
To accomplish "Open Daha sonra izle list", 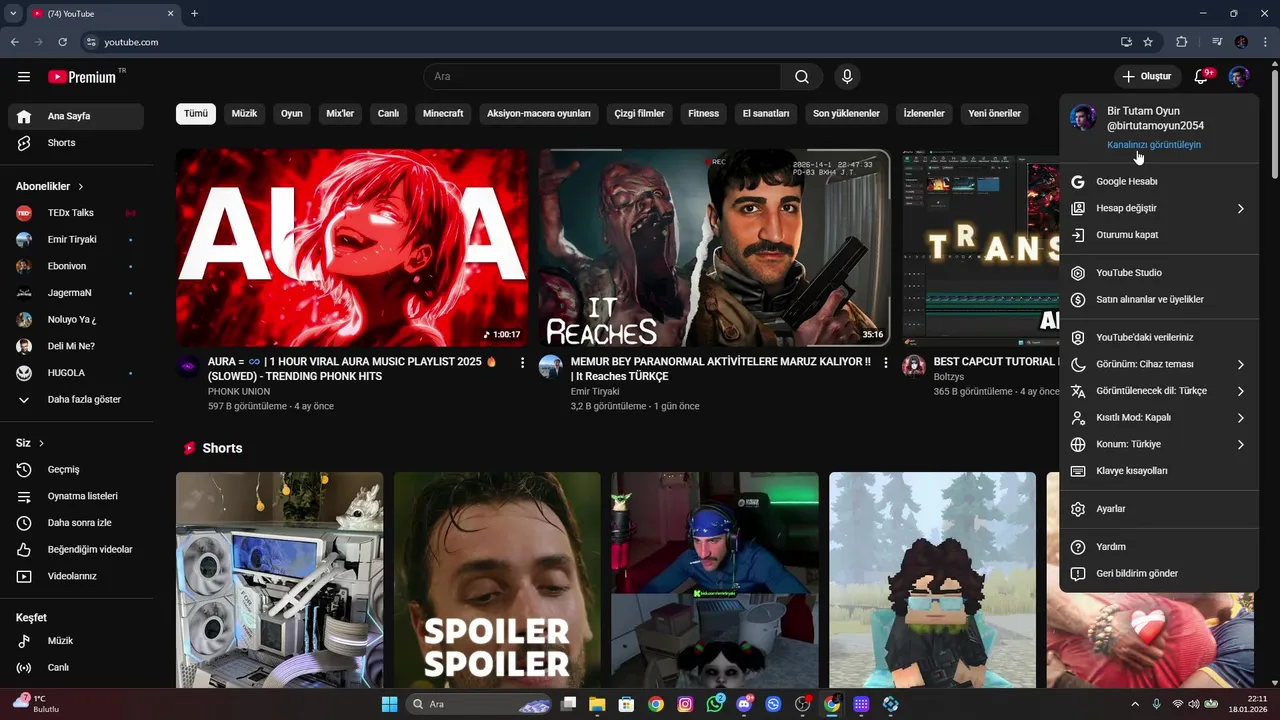I will tap(76, 523).
